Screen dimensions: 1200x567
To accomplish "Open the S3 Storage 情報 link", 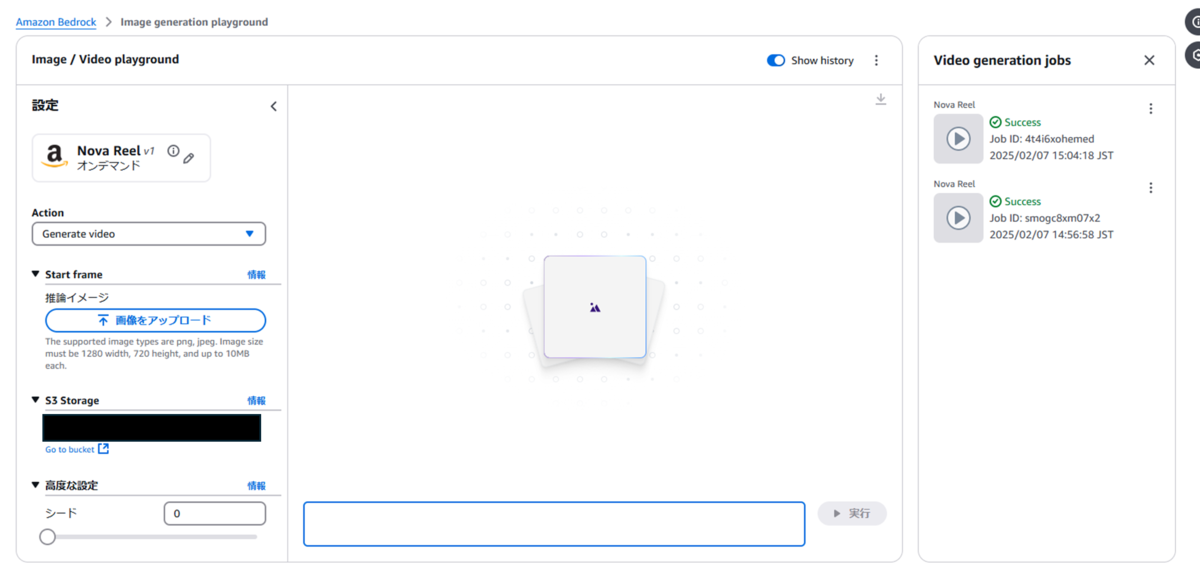I will pos(257,401).
